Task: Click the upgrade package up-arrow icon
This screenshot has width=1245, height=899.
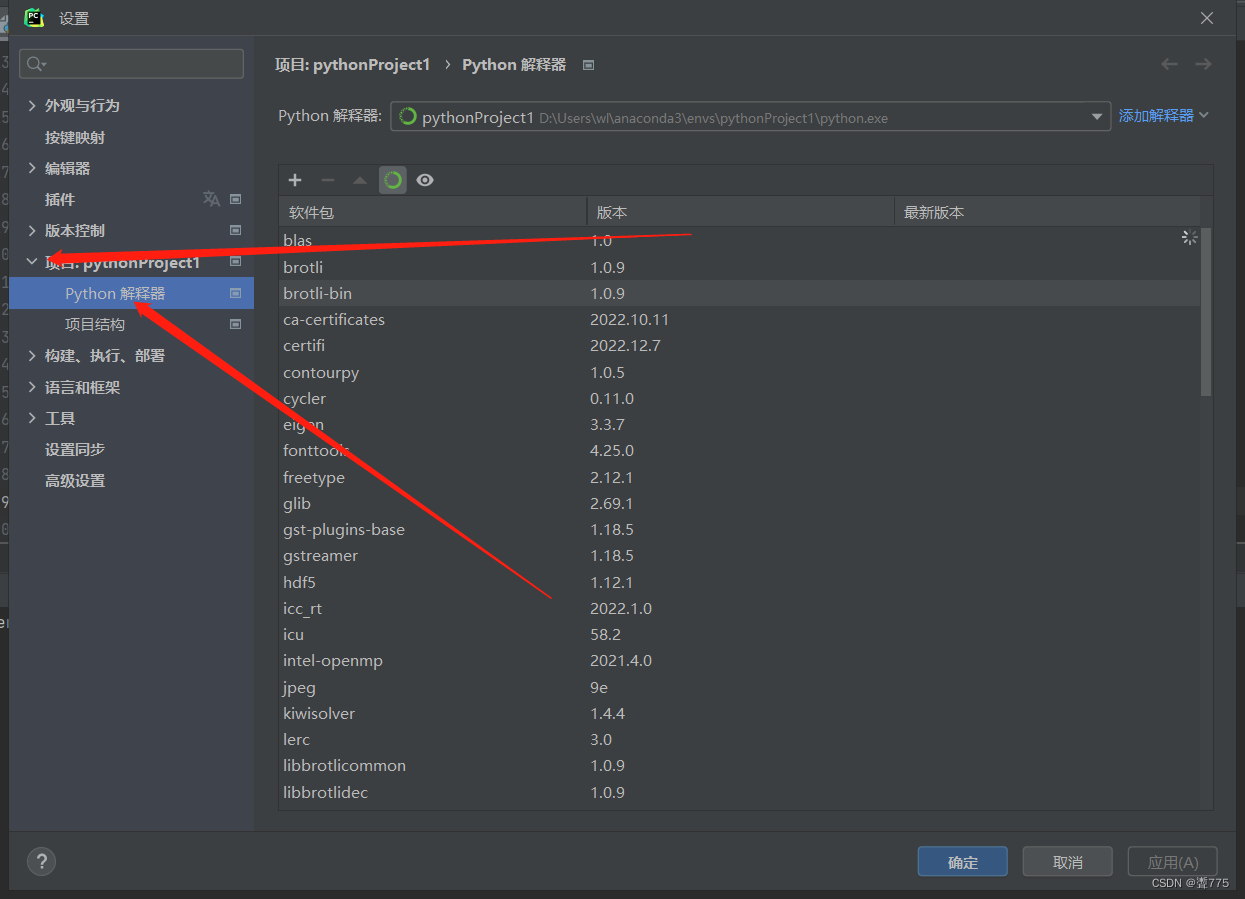Action: click(x=360, y=180)
